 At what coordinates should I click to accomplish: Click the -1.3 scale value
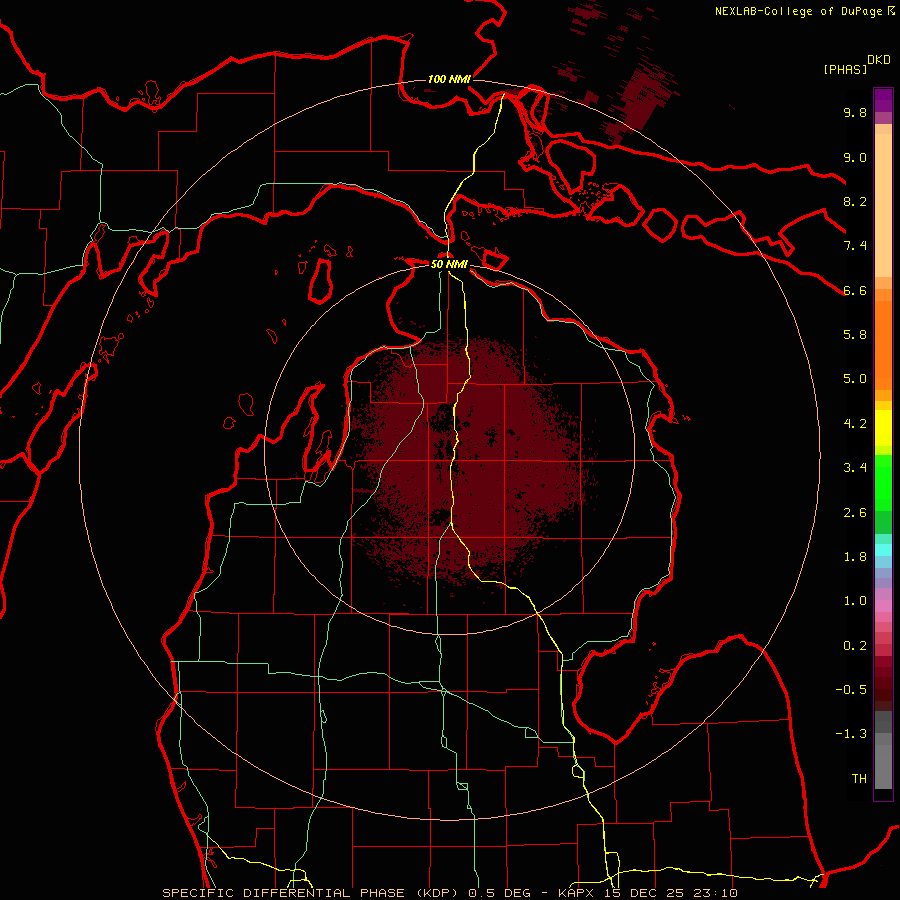[851, 734]
